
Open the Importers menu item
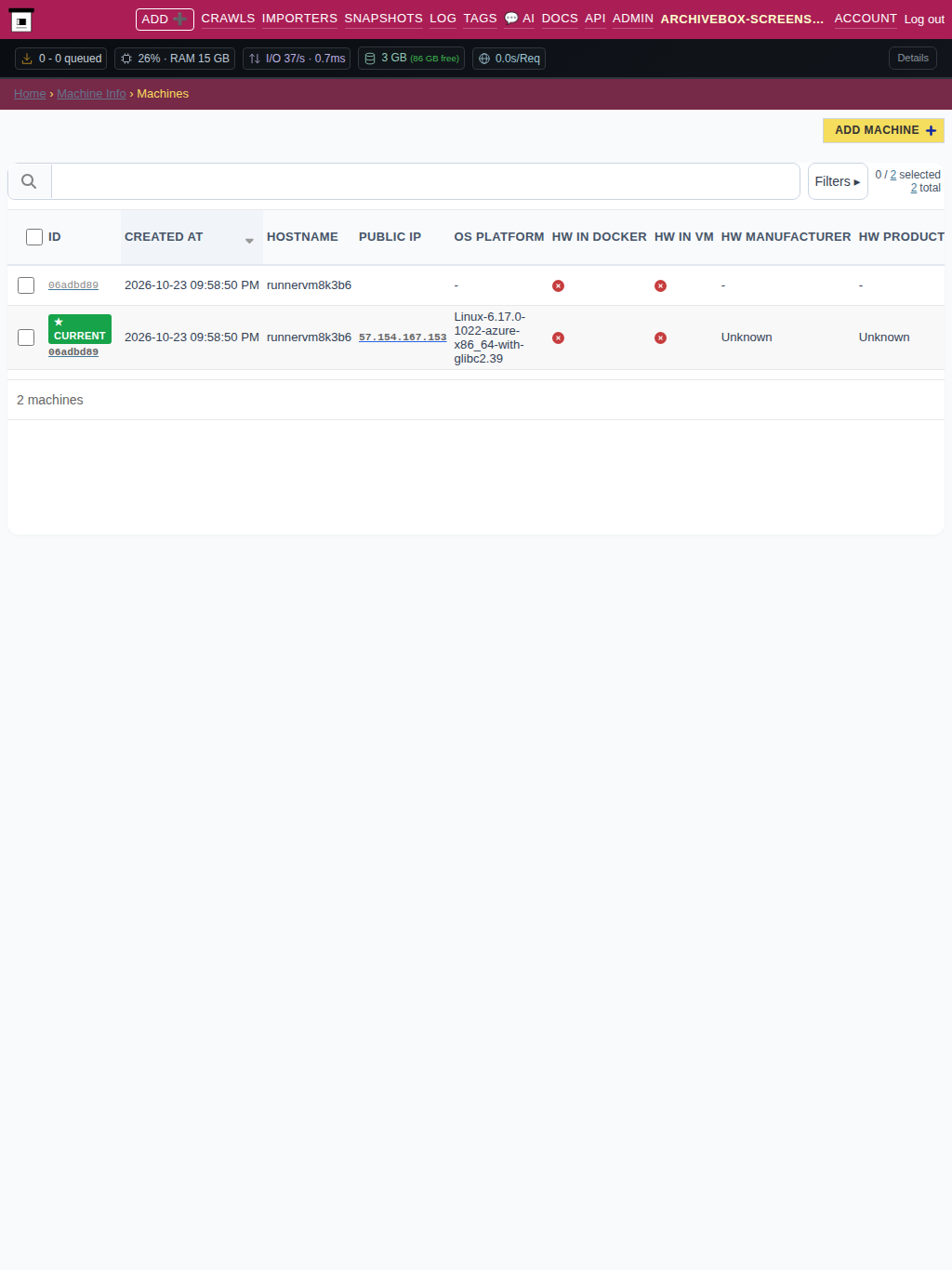[299, 19]
